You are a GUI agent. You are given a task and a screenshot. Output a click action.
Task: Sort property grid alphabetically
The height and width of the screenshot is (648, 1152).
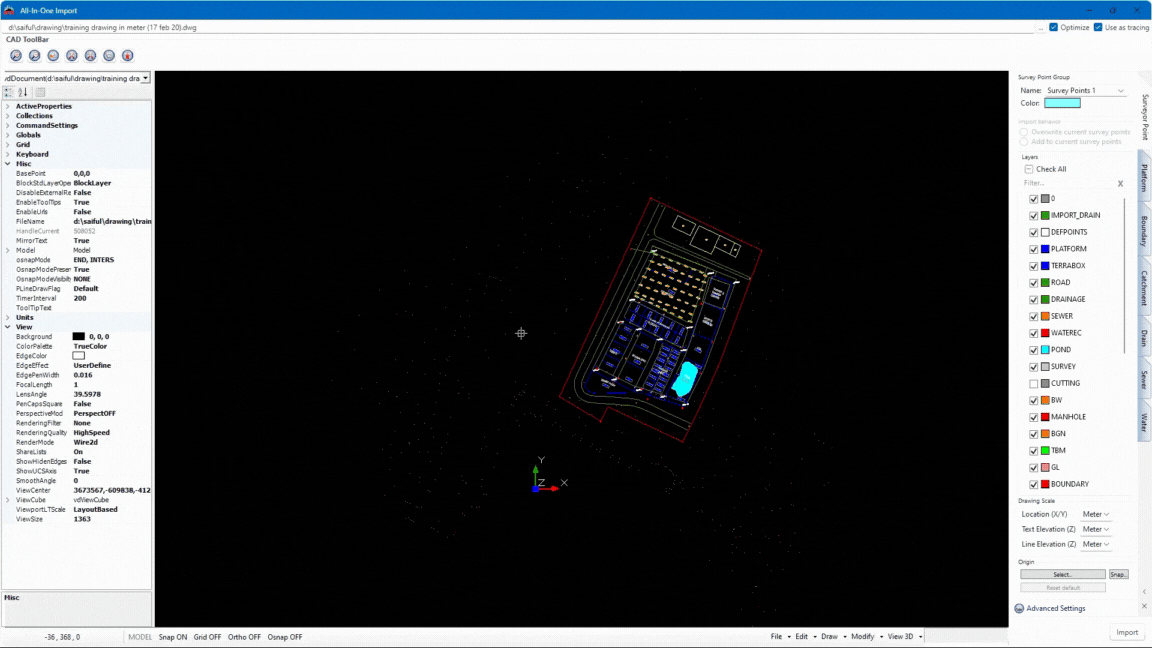pyautogui.click(x=23, y=93)
